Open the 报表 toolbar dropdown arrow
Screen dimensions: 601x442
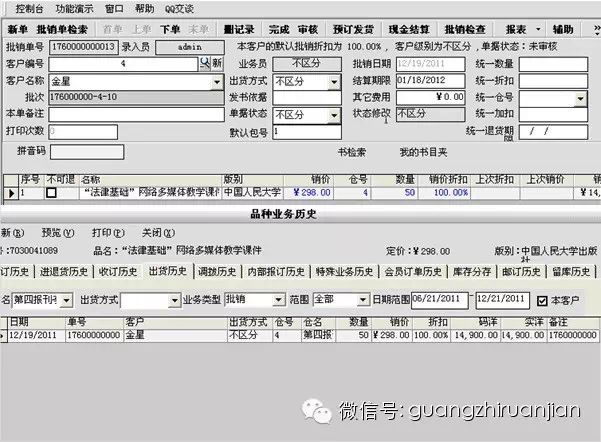pyautogui.click(x=538, y=29)
